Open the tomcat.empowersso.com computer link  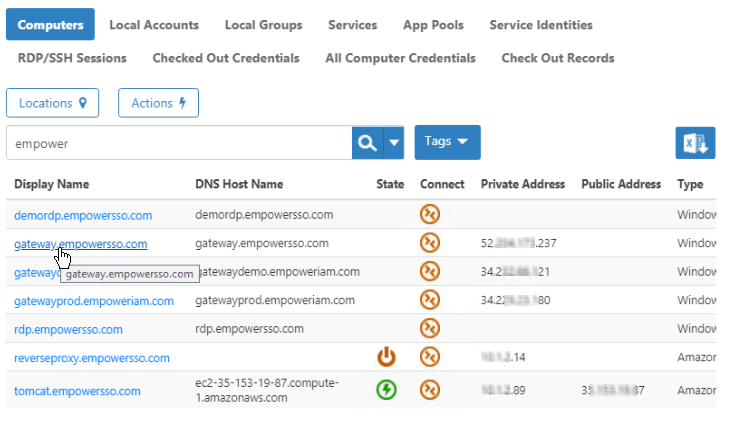pyautogui.click(x=77, y=391)
